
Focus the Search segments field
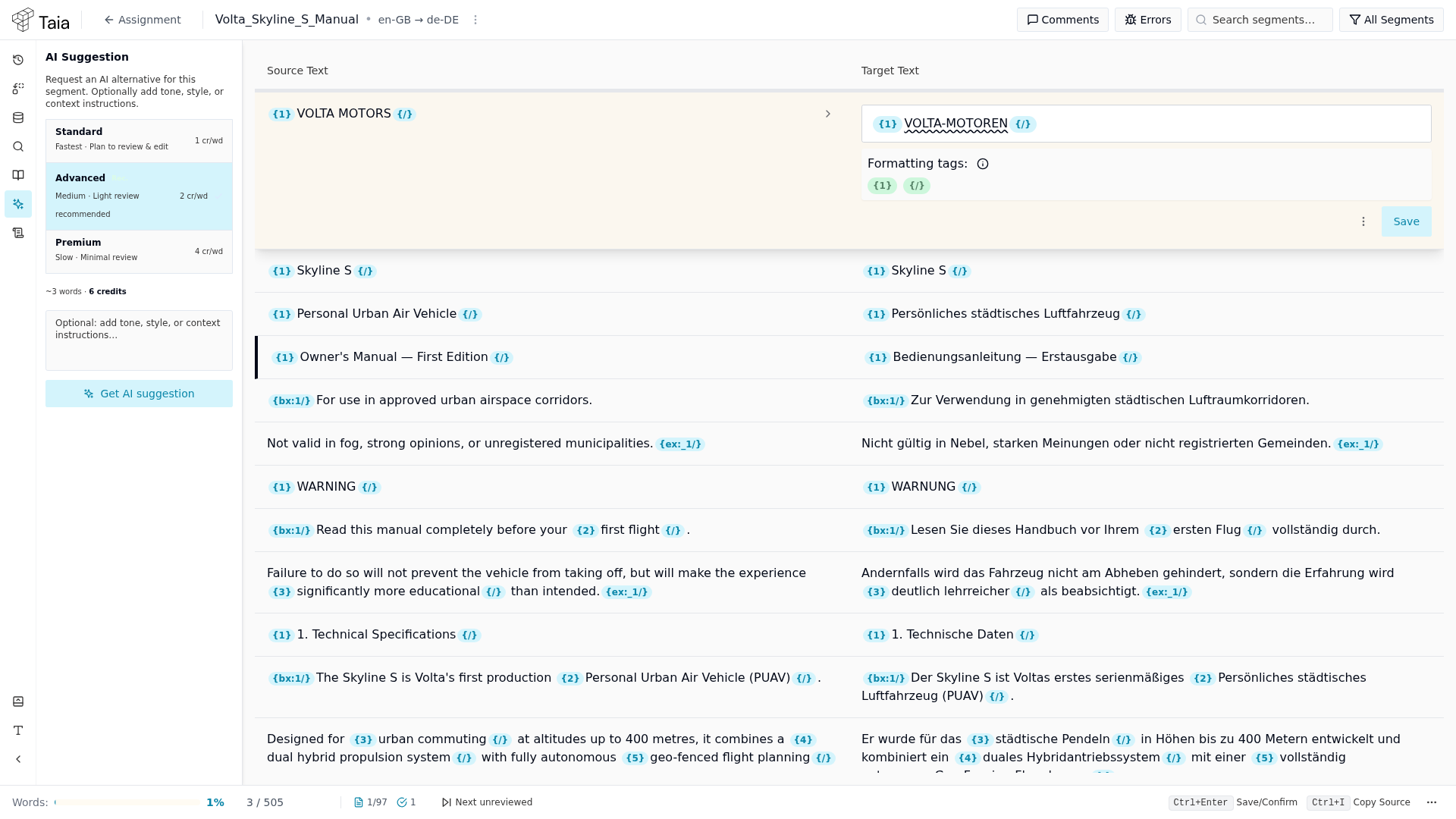click(x=1260, y=20)
